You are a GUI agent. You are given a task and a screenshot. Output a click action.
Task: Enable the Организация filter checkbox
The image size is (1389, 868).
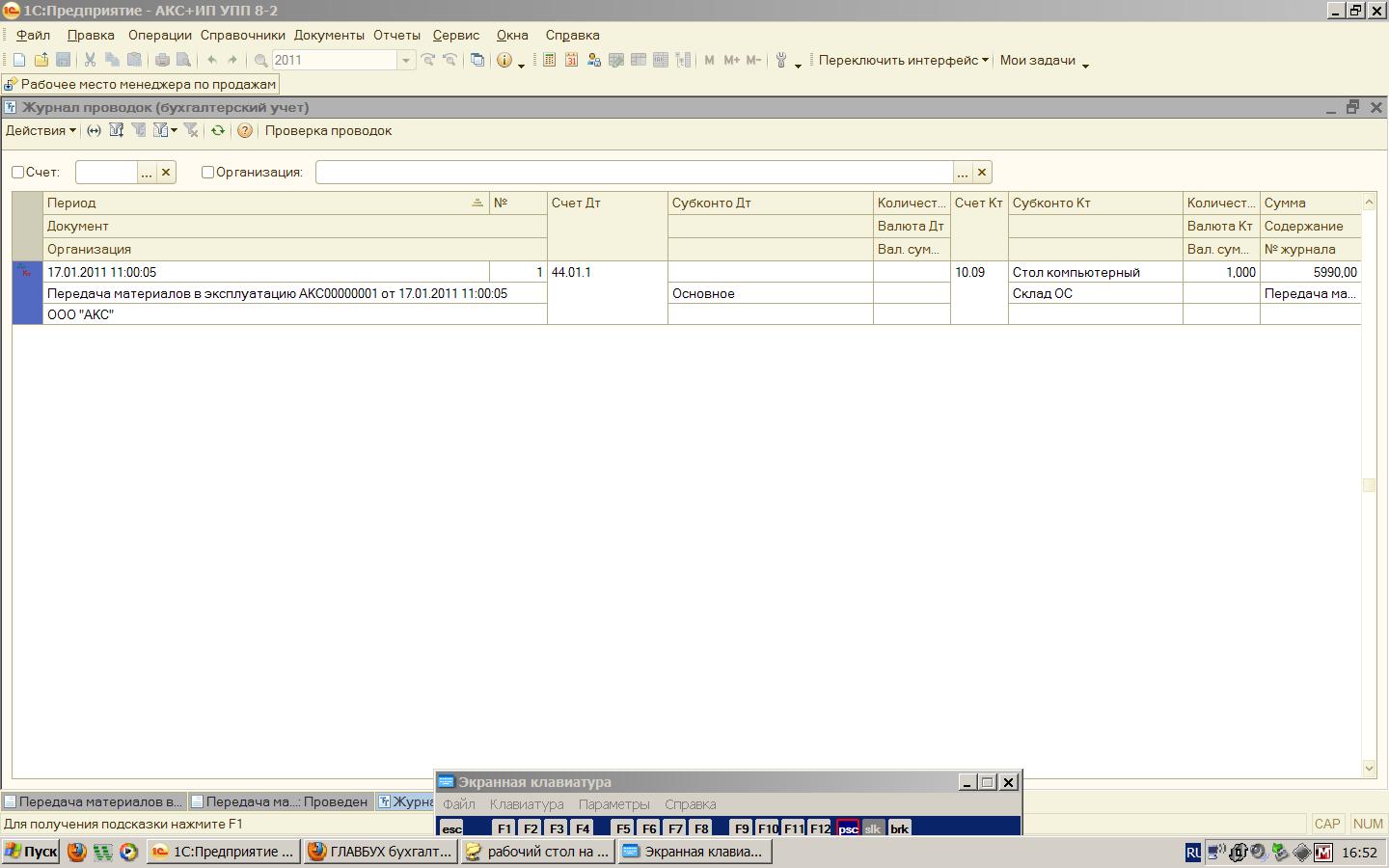[x=207, y=173]
